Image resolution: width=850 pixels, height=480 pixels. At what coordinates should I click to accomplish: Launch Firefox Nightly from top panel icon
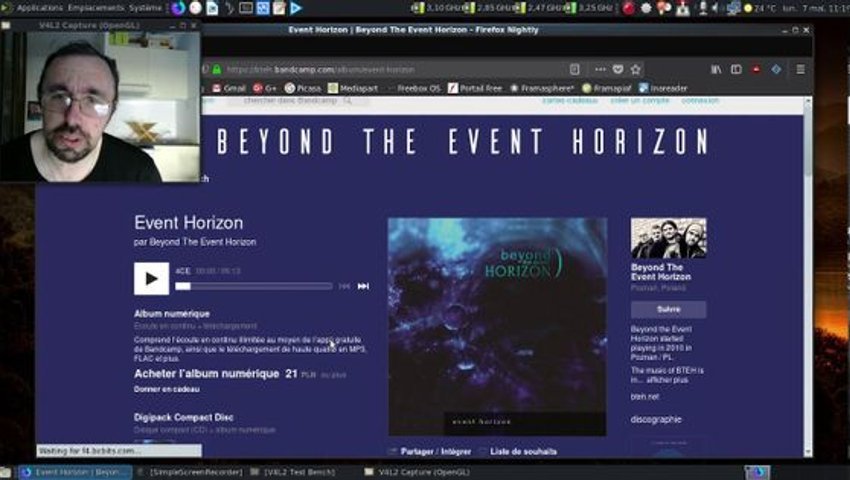coord(178,8)
